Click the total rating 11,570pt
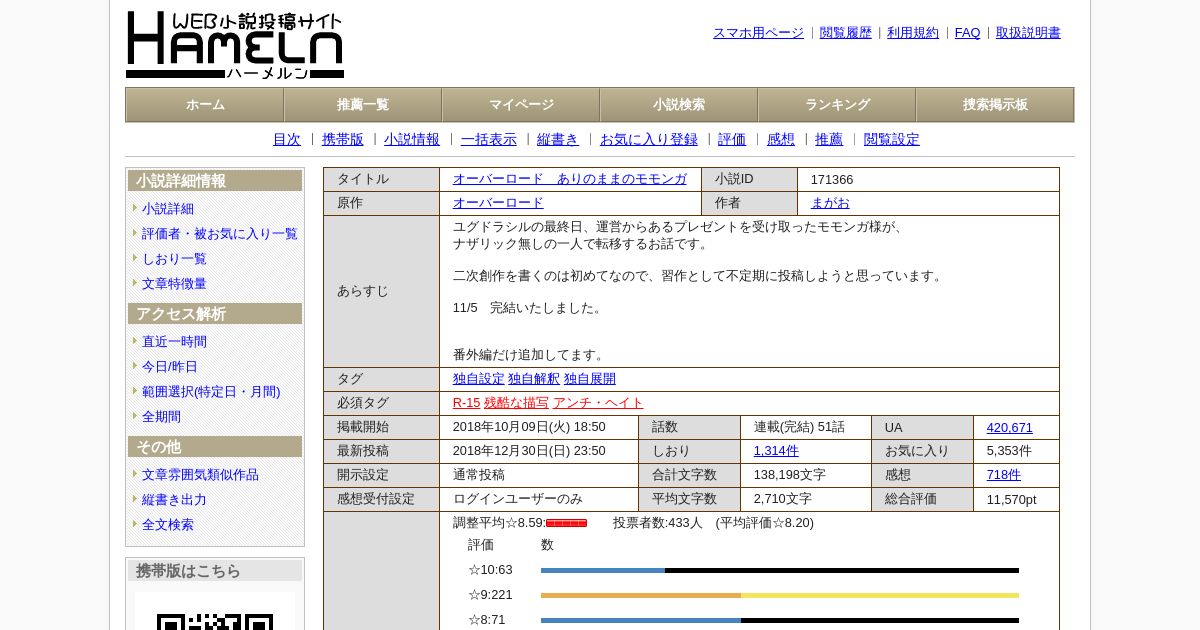The width and height of the screenshot is (1200, 630). 1012,500
